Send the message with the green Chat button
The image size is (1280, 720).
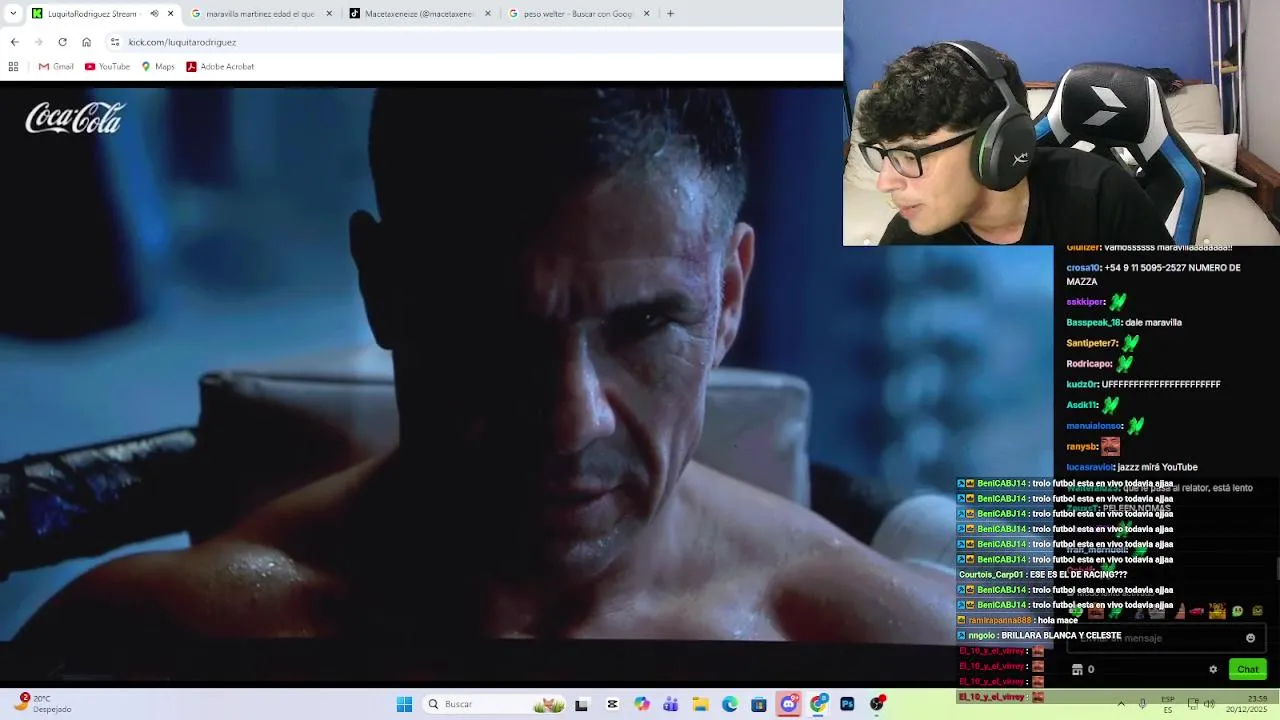[x=1247, y=669]
